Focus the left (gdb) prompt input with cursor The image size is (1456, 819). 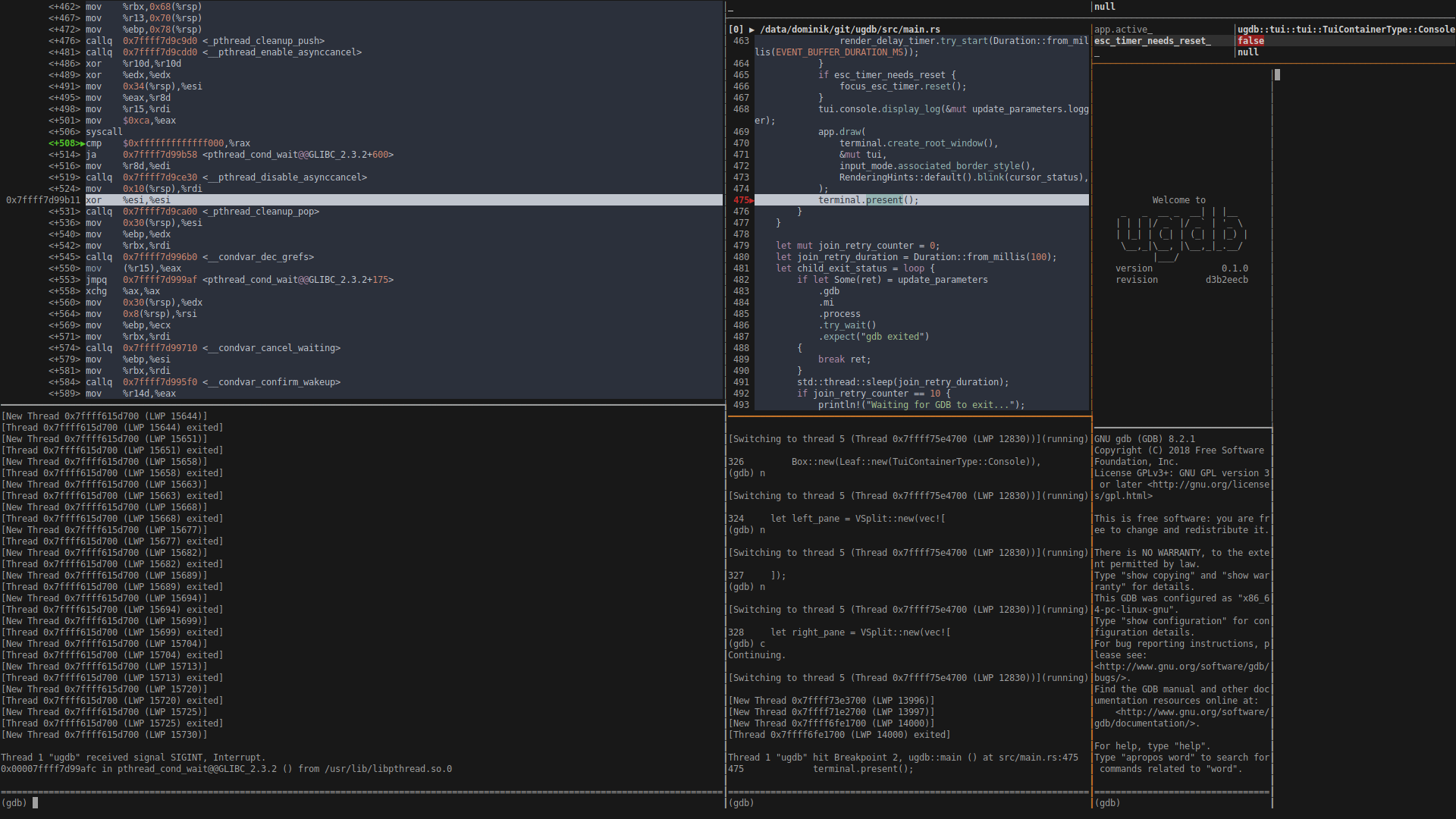pos(35,802)
